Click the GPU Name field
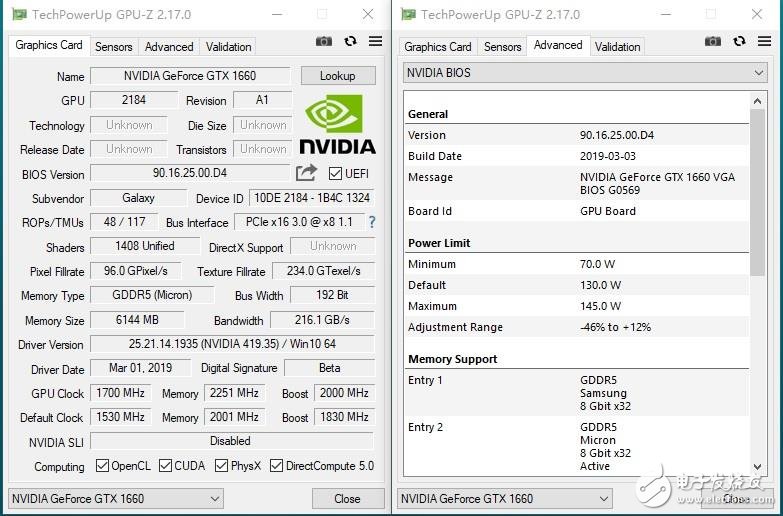Image resolution: width=783 pixels, height=516 pixels. pos(190,76)
